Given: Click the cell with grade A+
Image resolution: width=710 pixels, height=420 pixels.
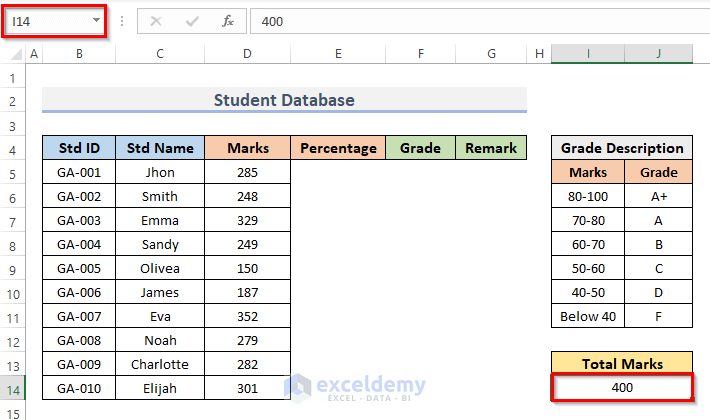Looking at the screenshot, I should tap(659, 197).
